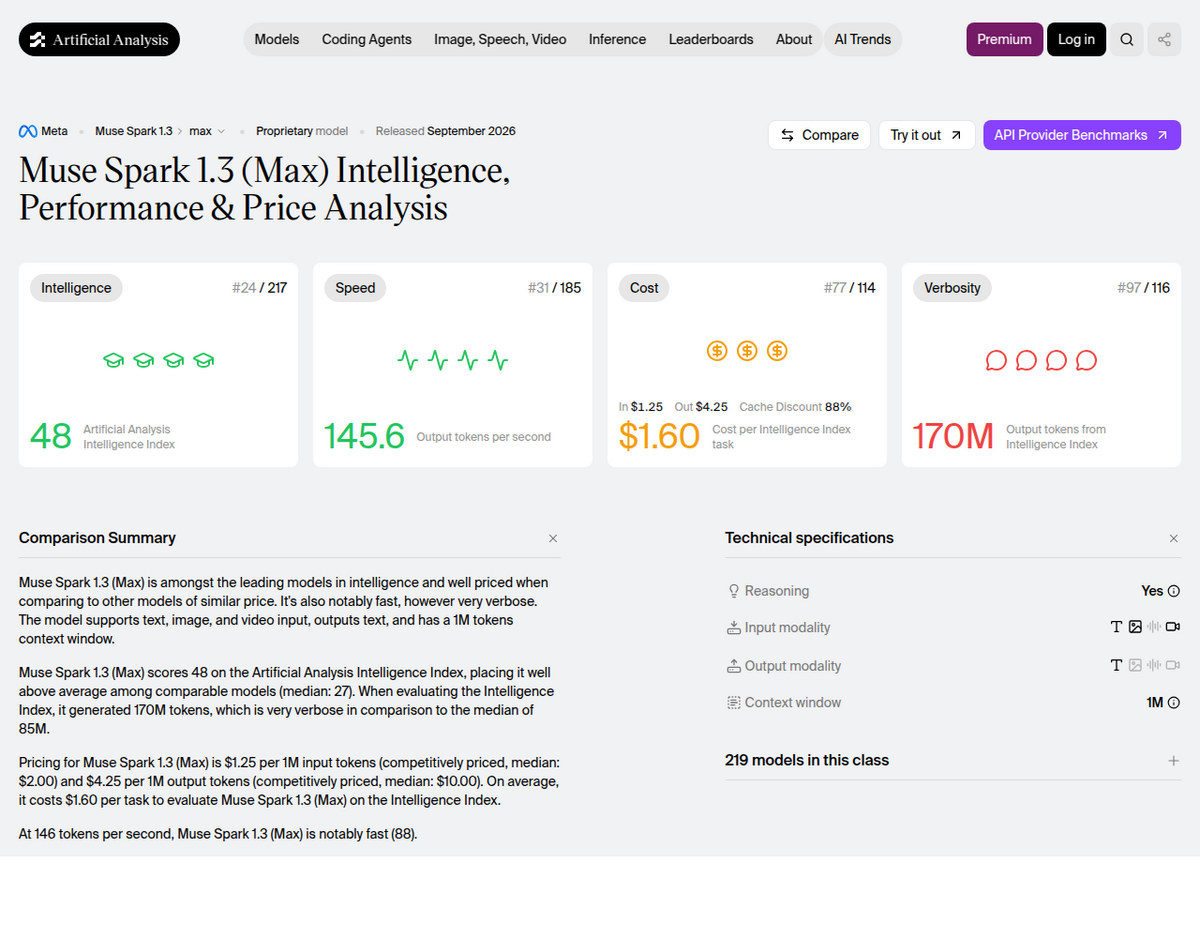The width and height of the screenshot is (1200, 938).
Task: Click the dollar coin icons in Cost card
Action: coord(747,351)
